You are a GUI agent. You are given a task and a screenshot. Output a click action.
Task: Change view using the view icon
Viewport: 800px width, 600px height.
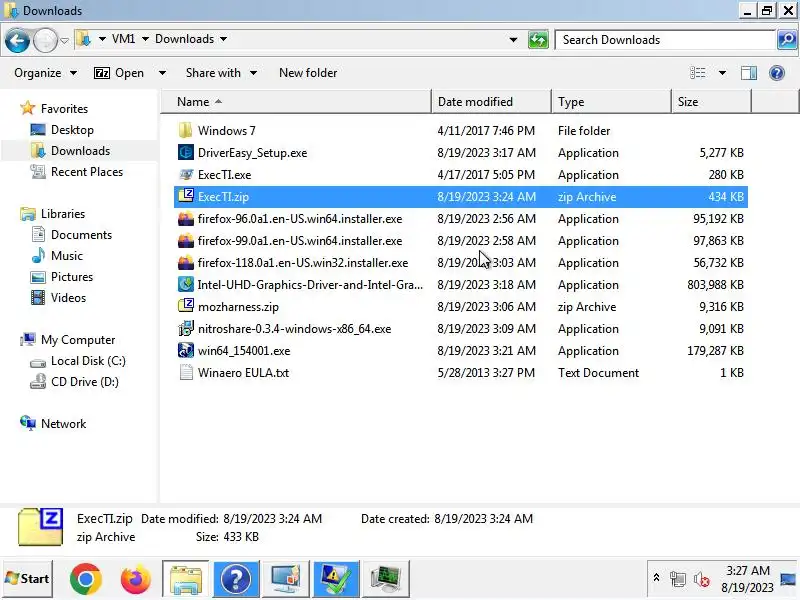697,73
